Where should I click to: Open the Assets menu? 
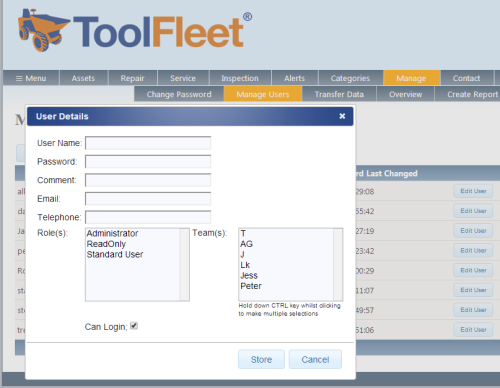pyautogui.click(x=83, y=78)
